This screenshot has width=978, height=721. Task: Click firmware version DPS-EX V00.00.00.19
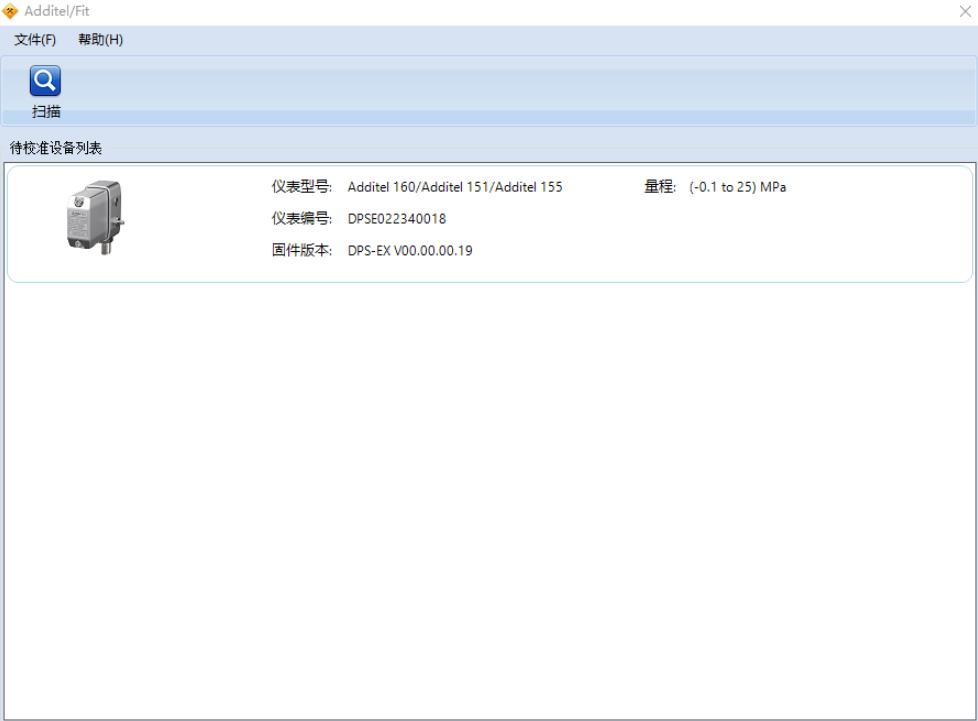(410, 251)
